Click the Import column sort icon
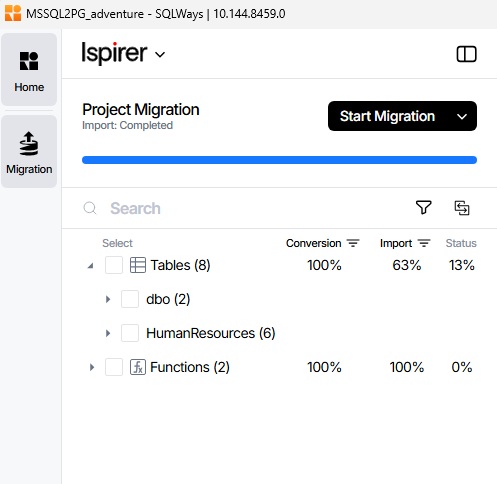Screen dimensions: 497x484 tap(424, 243)
